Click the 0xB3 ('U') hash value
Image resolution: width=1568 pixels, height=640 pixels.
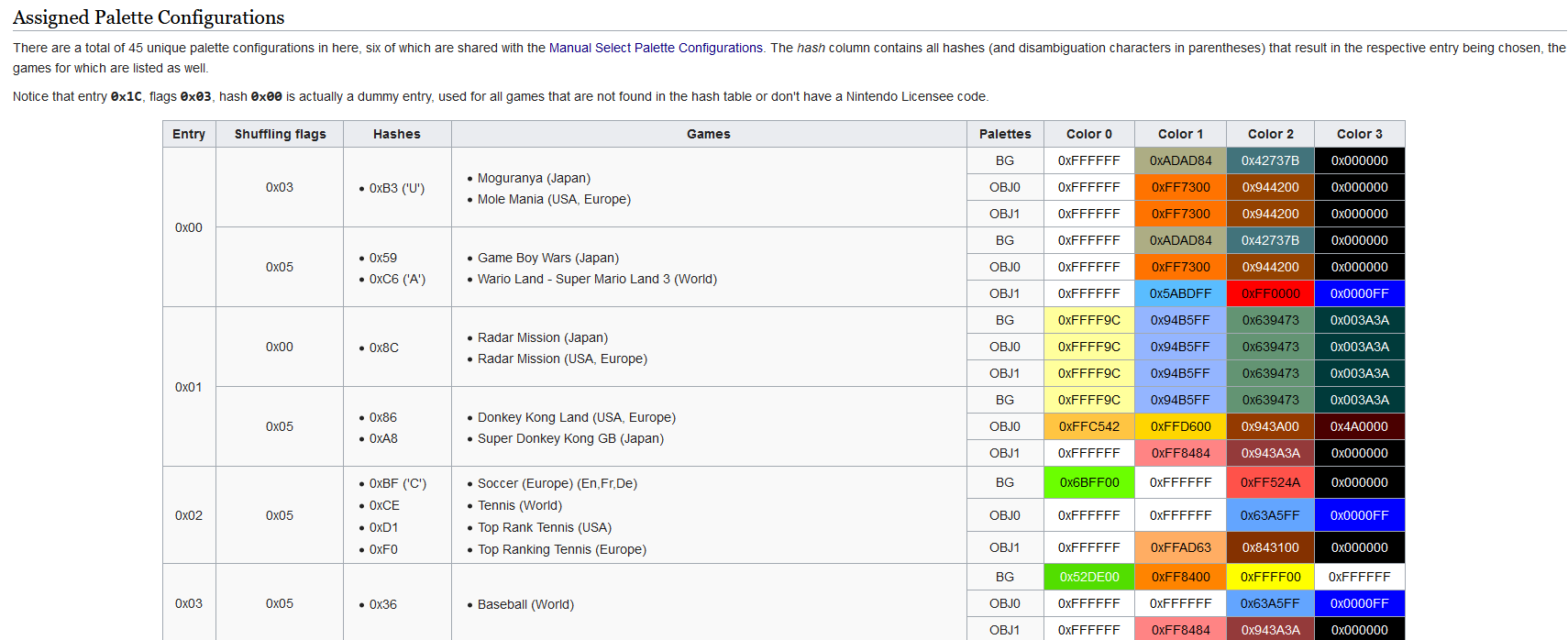[x=397, y=188]
